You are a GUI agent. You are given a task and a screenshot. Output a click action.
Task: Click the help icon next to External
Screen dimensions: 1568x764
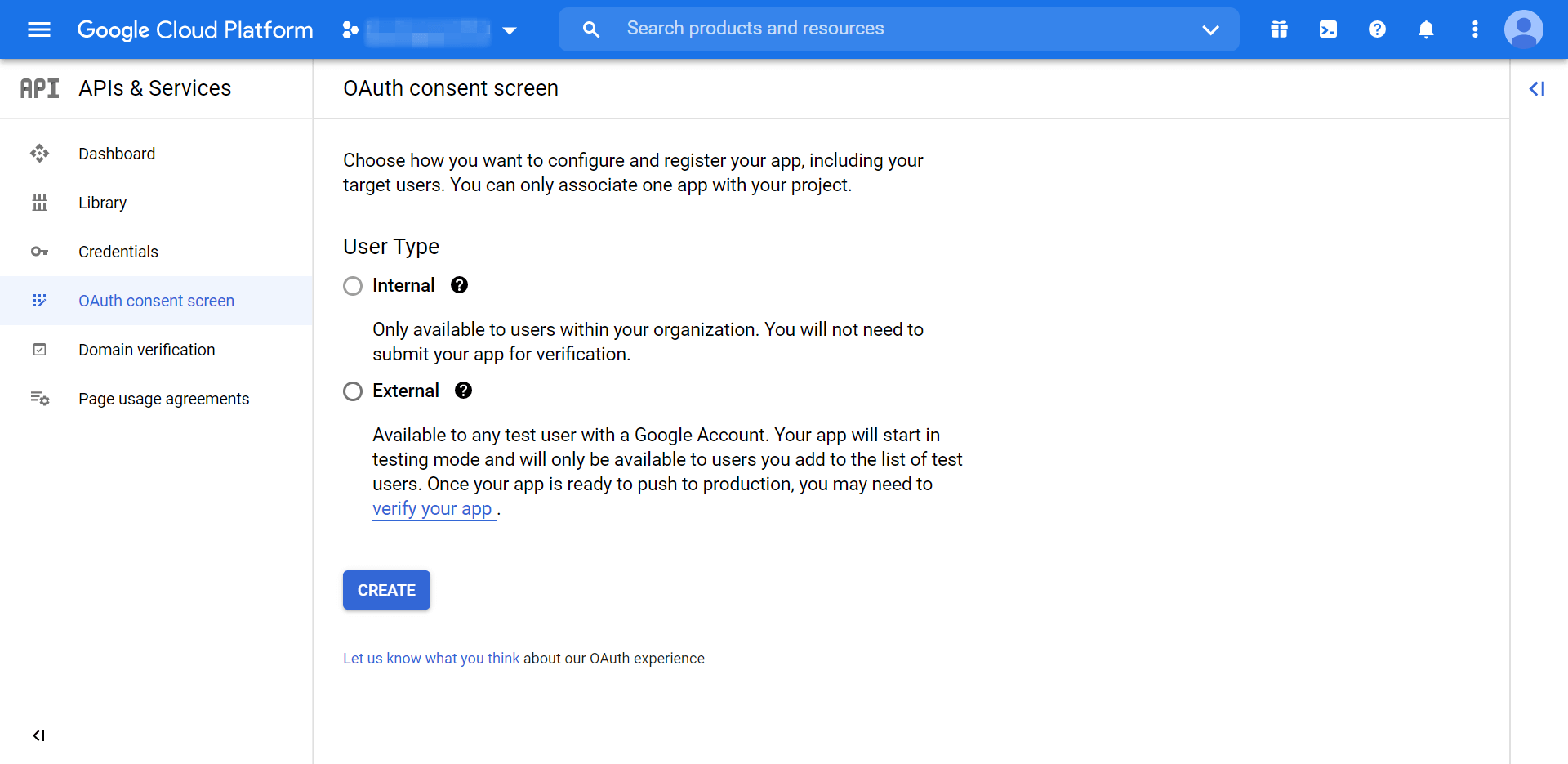(463, 391)
